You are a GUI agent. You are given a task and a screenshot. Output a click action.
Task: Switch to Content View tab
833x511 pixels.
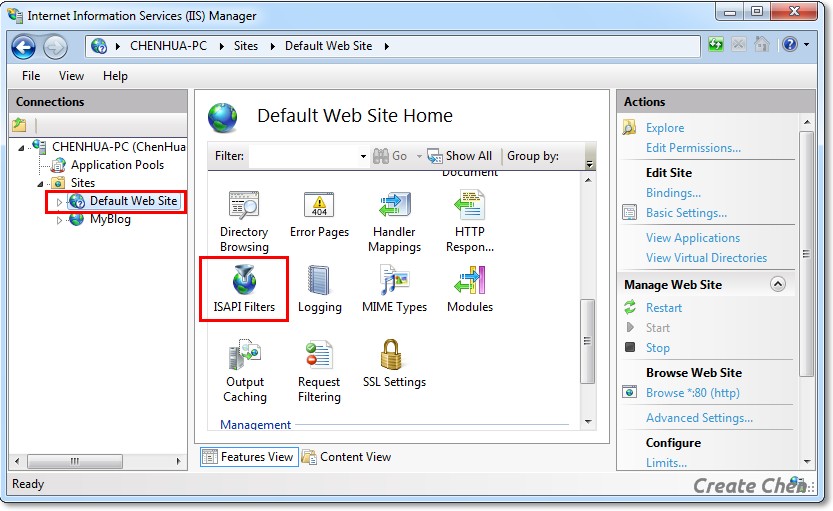pos(346,457)
